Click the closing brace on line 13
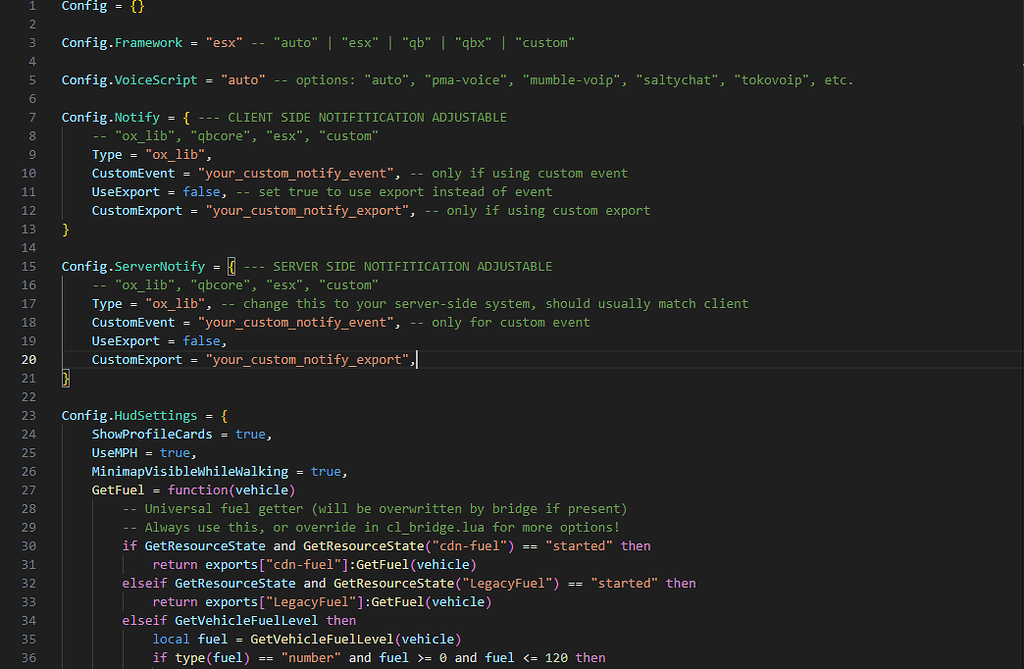1024x669 pixels. 65,229
